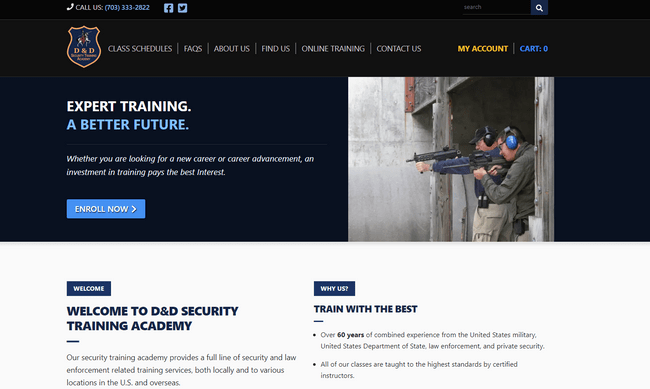Click the phone icon beside Call Us

[x=70, y=7]
